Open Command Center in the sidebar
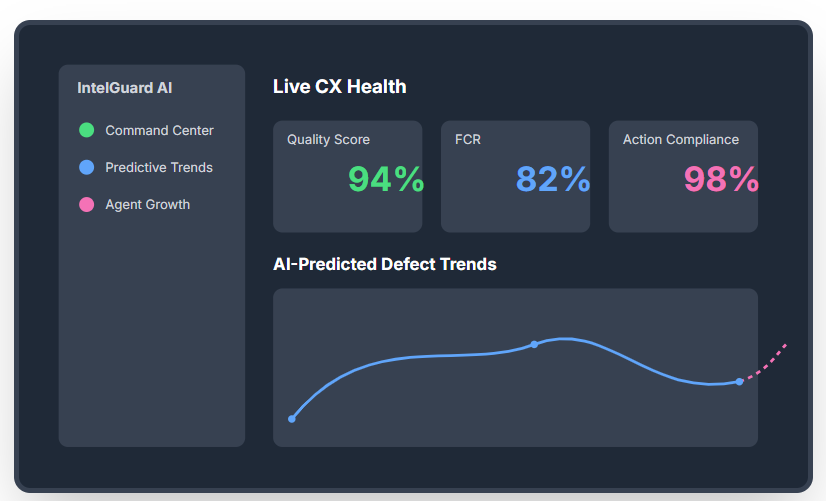 tap(159, 130)
